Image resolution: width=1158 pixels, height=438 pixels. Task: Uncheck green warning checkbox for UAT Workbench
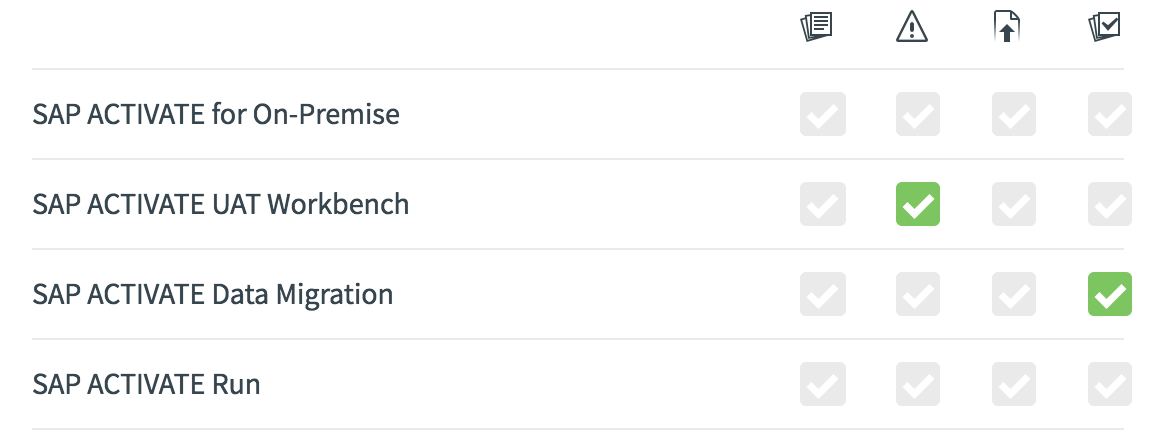pos(918,204)
